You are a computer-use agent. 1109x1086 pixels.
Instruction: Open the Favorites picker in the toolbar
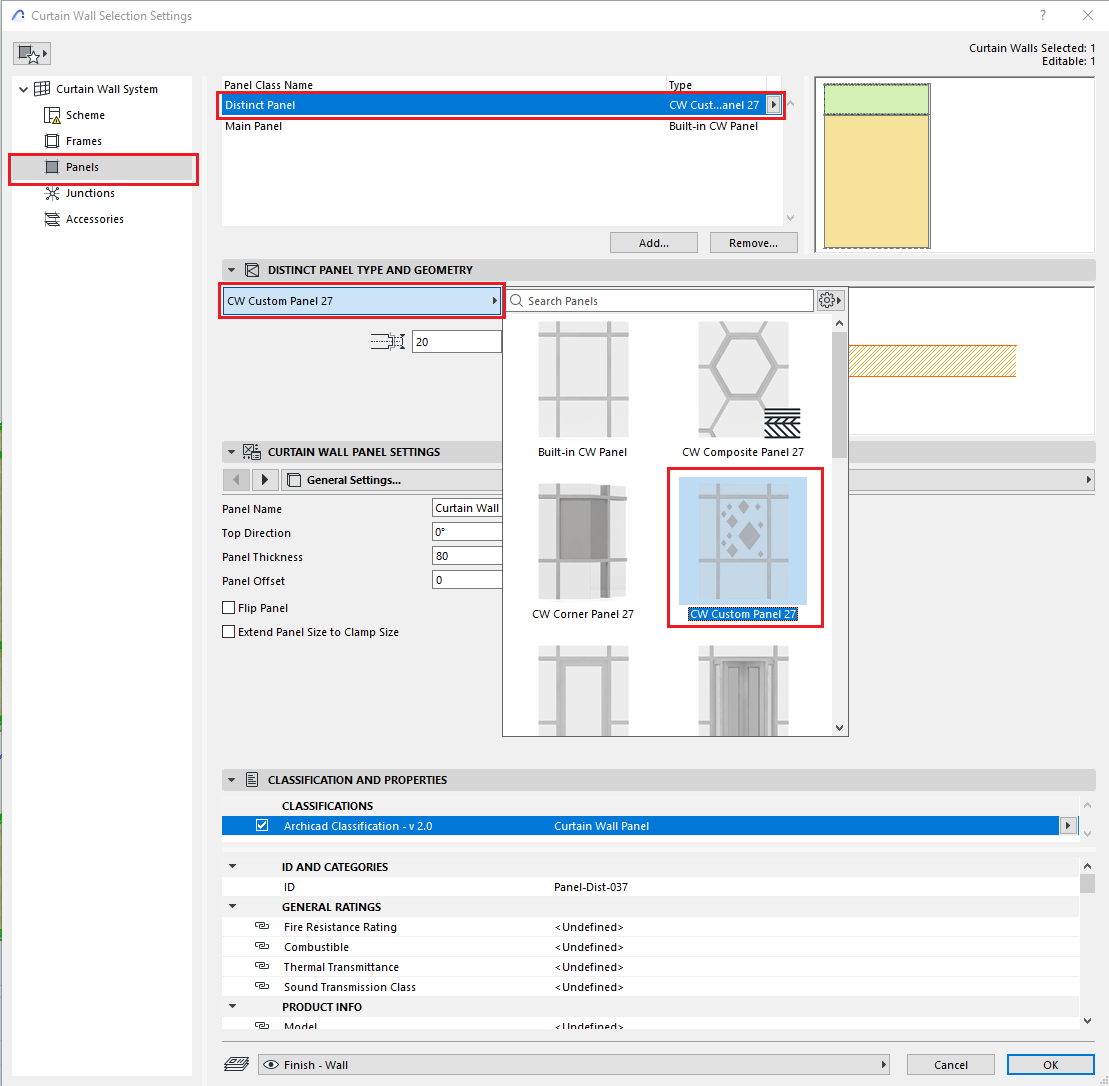[x=30, y=53]
